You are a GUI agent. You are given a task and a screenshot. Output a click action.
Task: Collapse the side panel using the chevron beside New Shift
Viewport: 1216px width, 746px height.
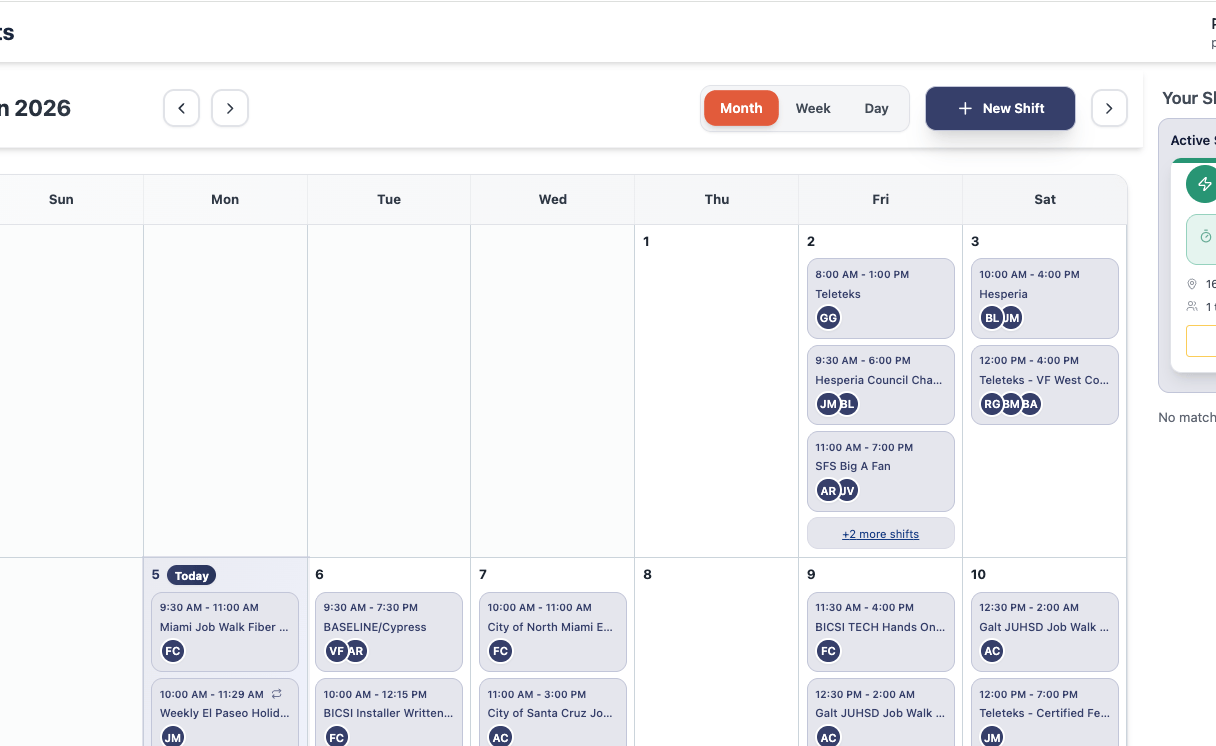(x=1109, y=108)
